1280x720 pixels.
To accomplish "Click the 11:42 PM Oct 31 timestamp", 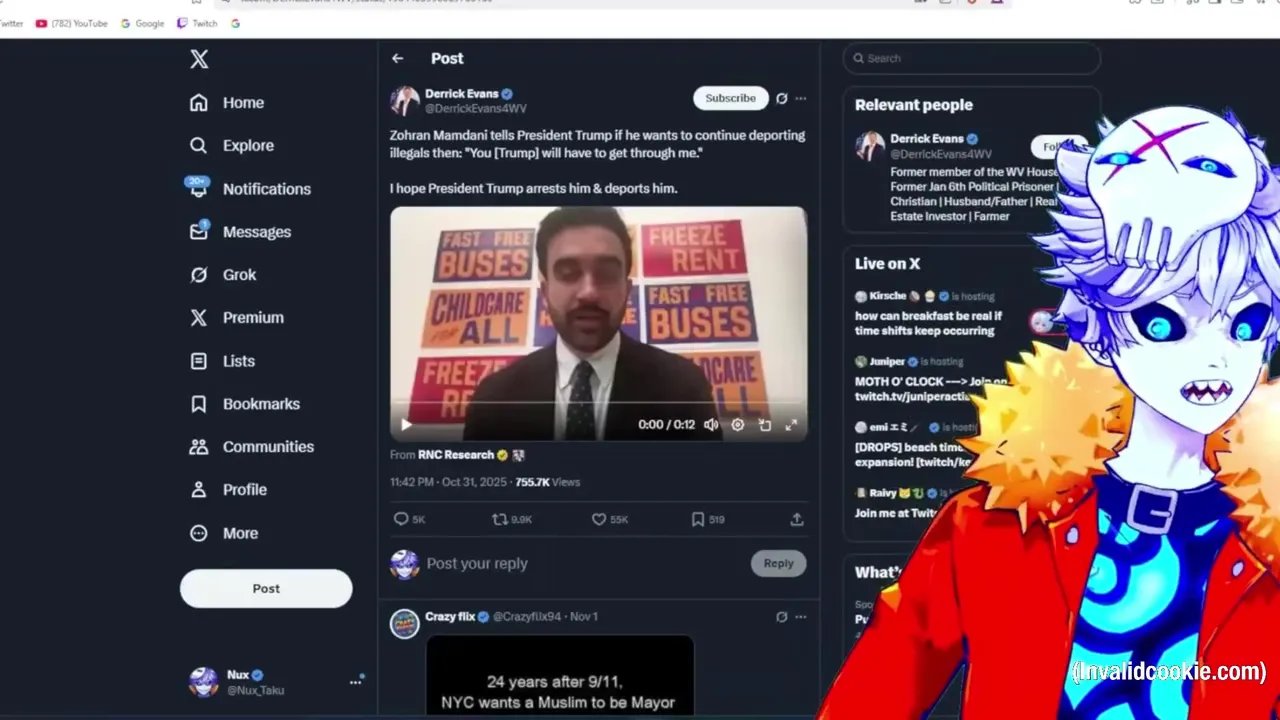I will click(x=449, y=482).
